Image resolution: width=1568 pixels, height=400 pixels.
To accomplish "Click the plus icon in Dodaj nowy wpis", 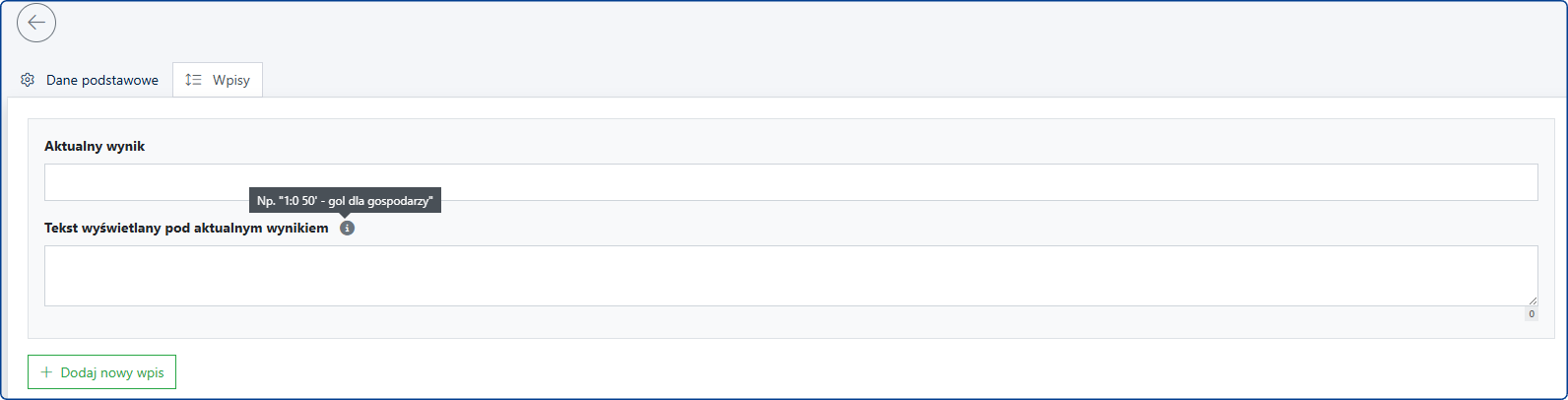I will pyautogui.click(x=45, y=372).
